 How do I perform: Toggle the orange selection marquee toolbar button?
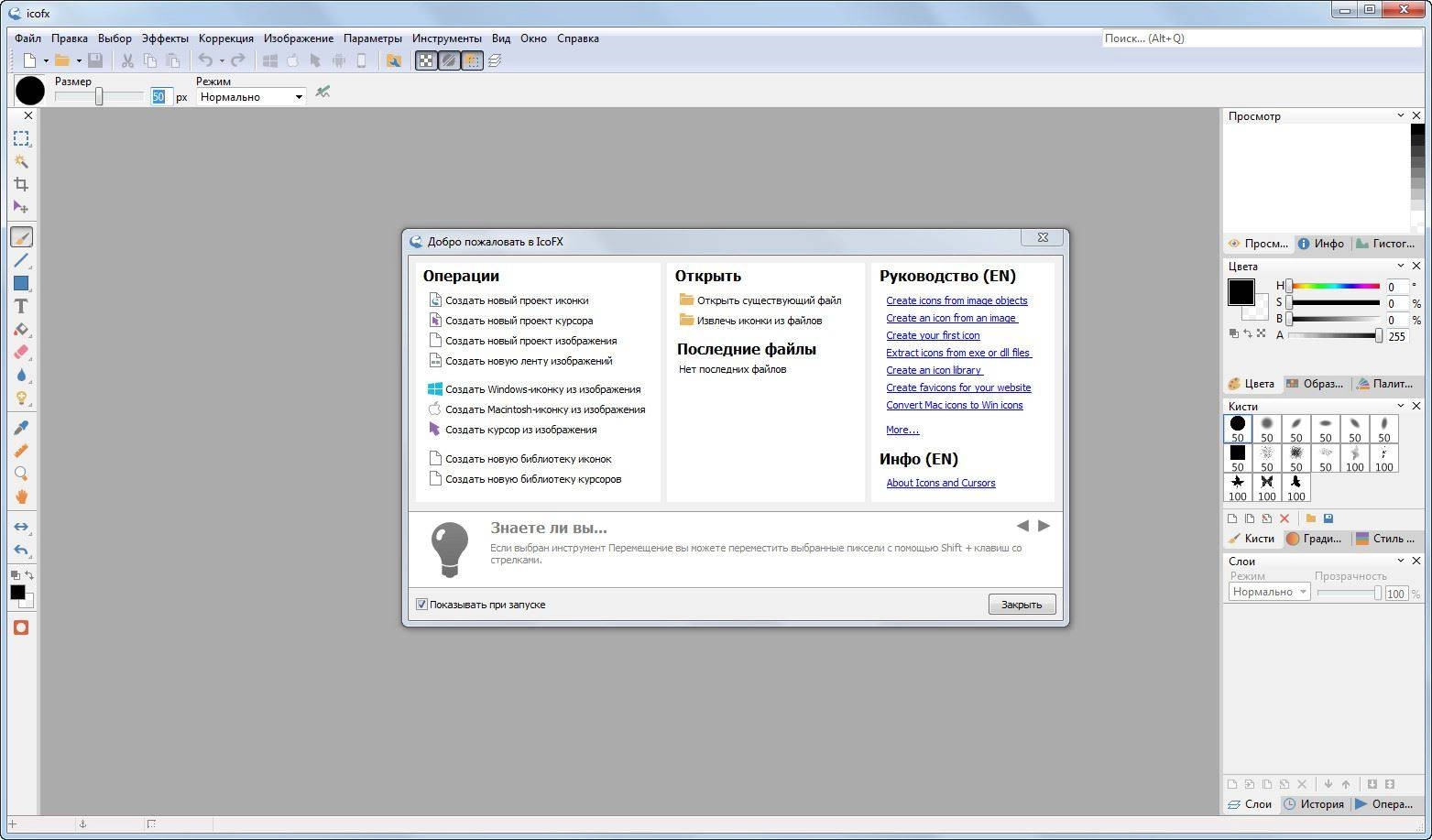(472, 60)
